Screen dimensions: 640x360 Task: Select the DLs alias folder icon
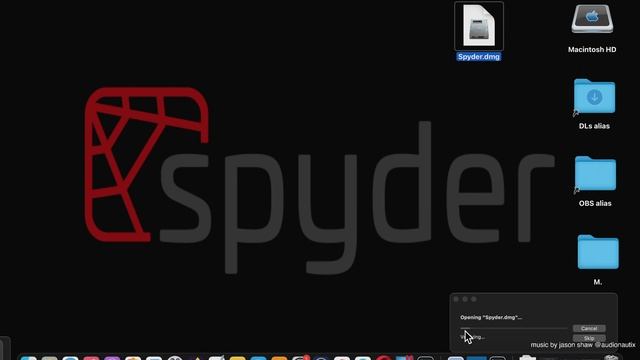[594, 97]
